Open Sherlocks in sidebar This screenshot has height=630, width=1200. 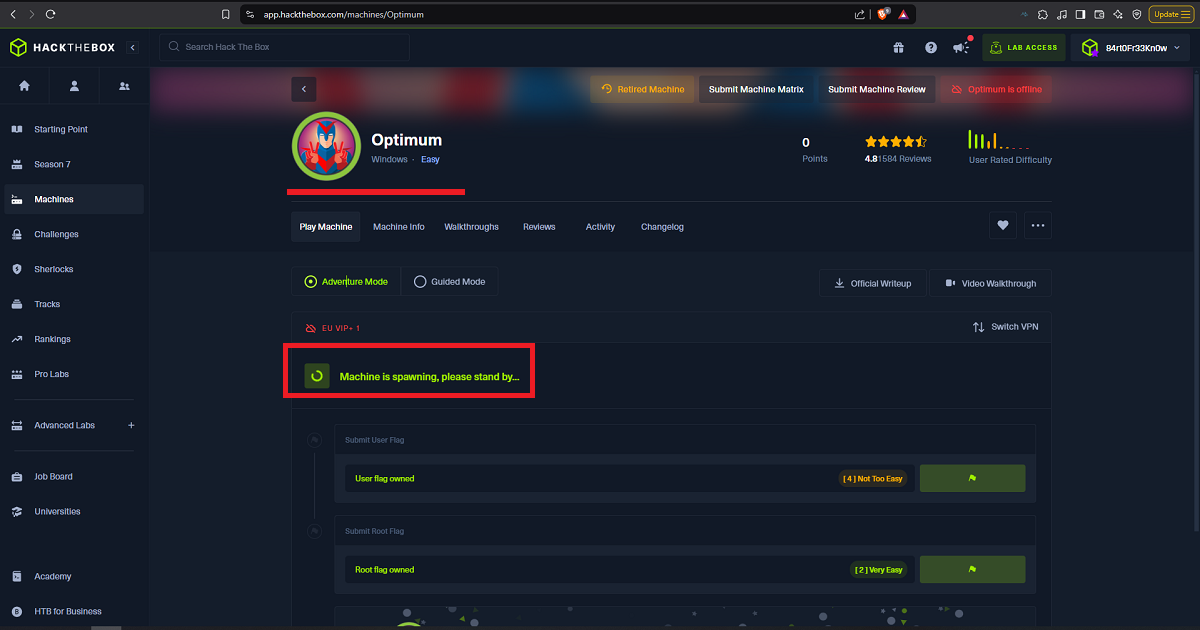pyautogui.click(x=74, y=269)
